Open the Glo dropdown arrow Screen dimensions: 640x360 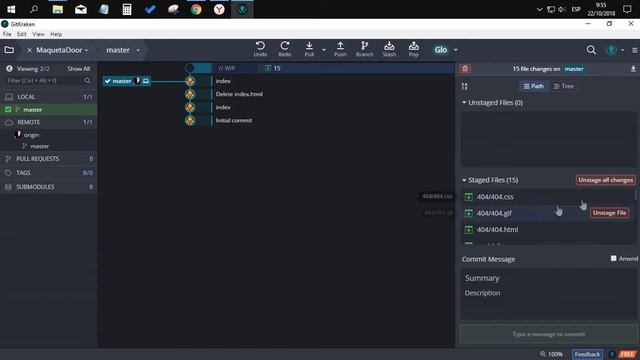pos(456,50)
